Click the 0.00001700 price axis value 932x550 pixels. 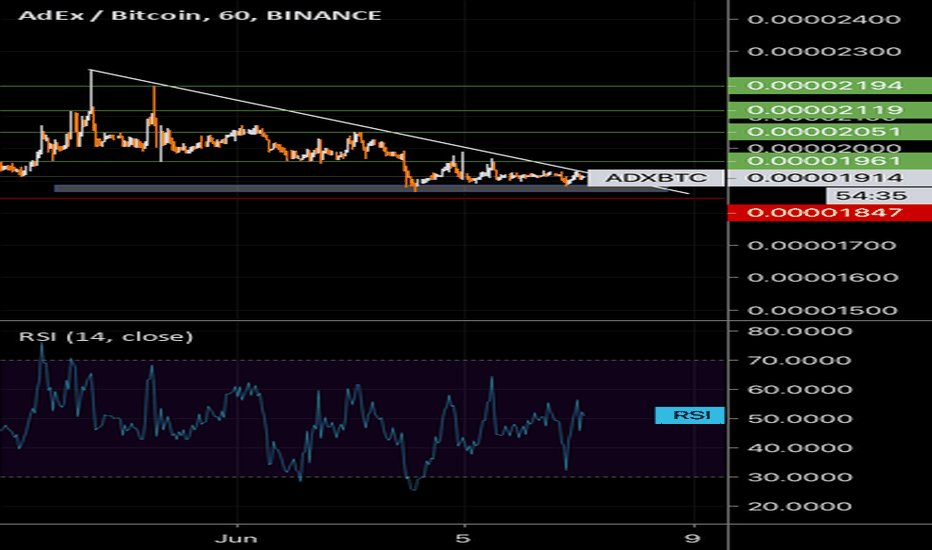pos(821,245)
